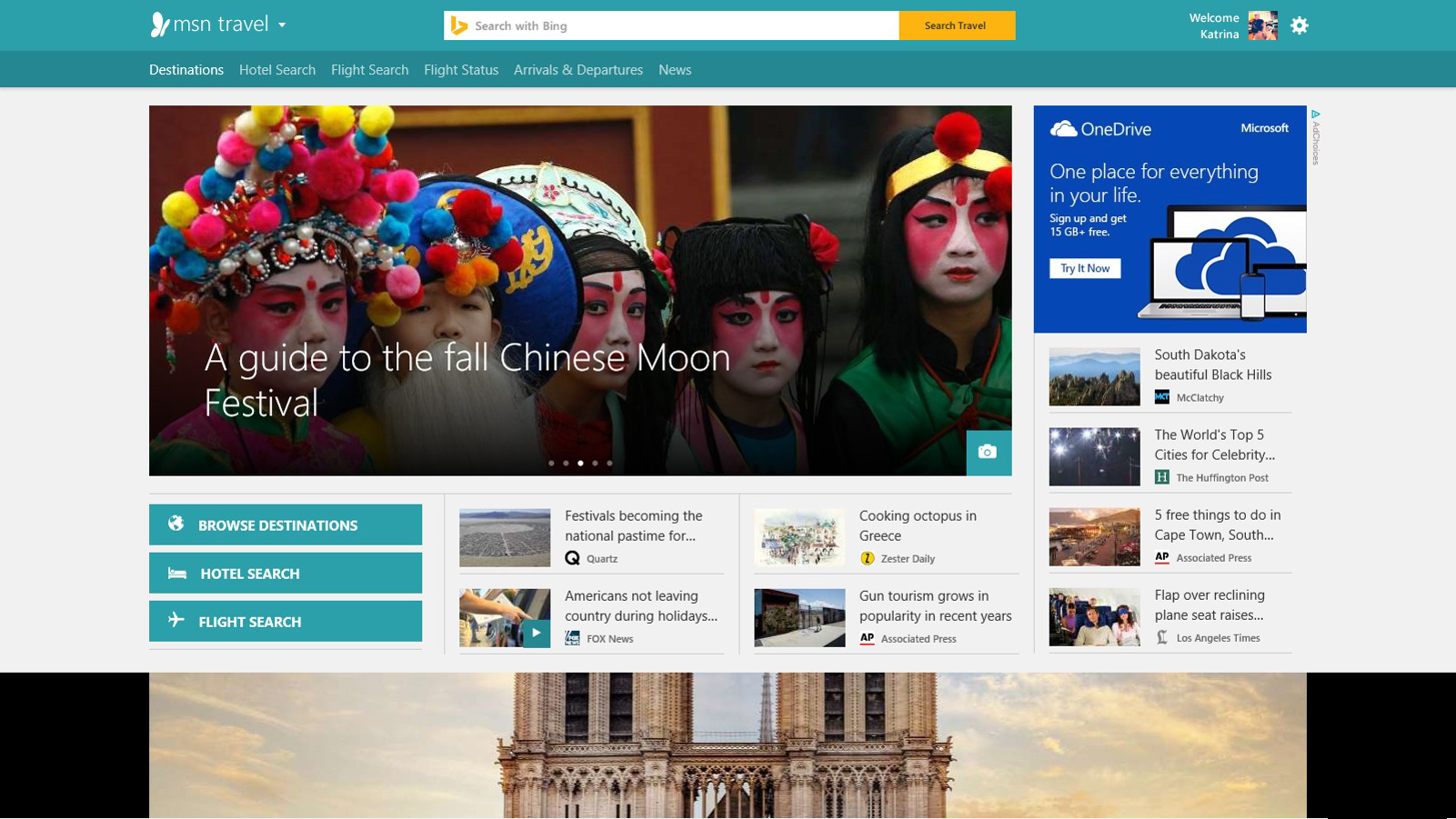Image resolution: width=1456 pixels, height=819 pixels.
Task: Select the last carousel slide dot
Action: coord(609,464)
